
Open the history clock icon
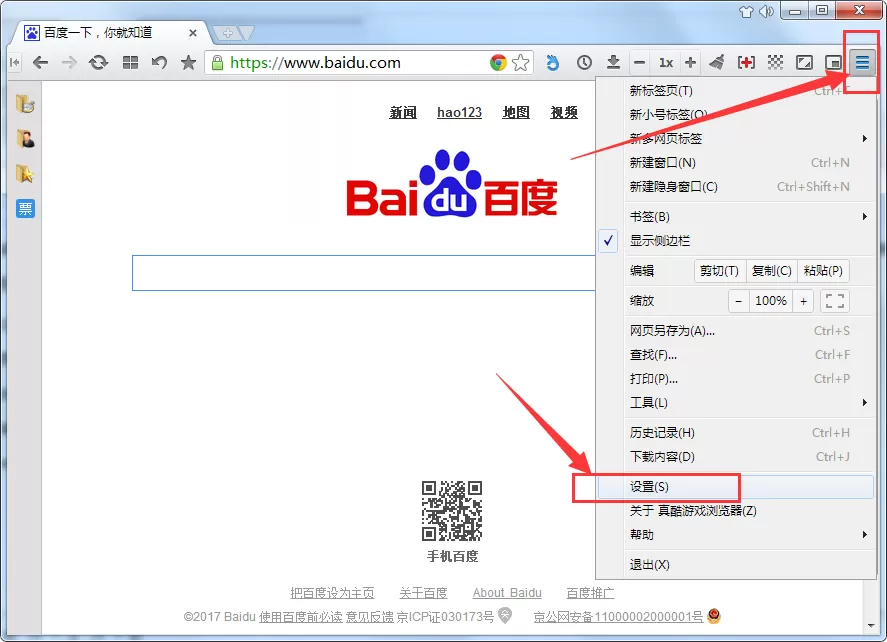click(584, 62)
